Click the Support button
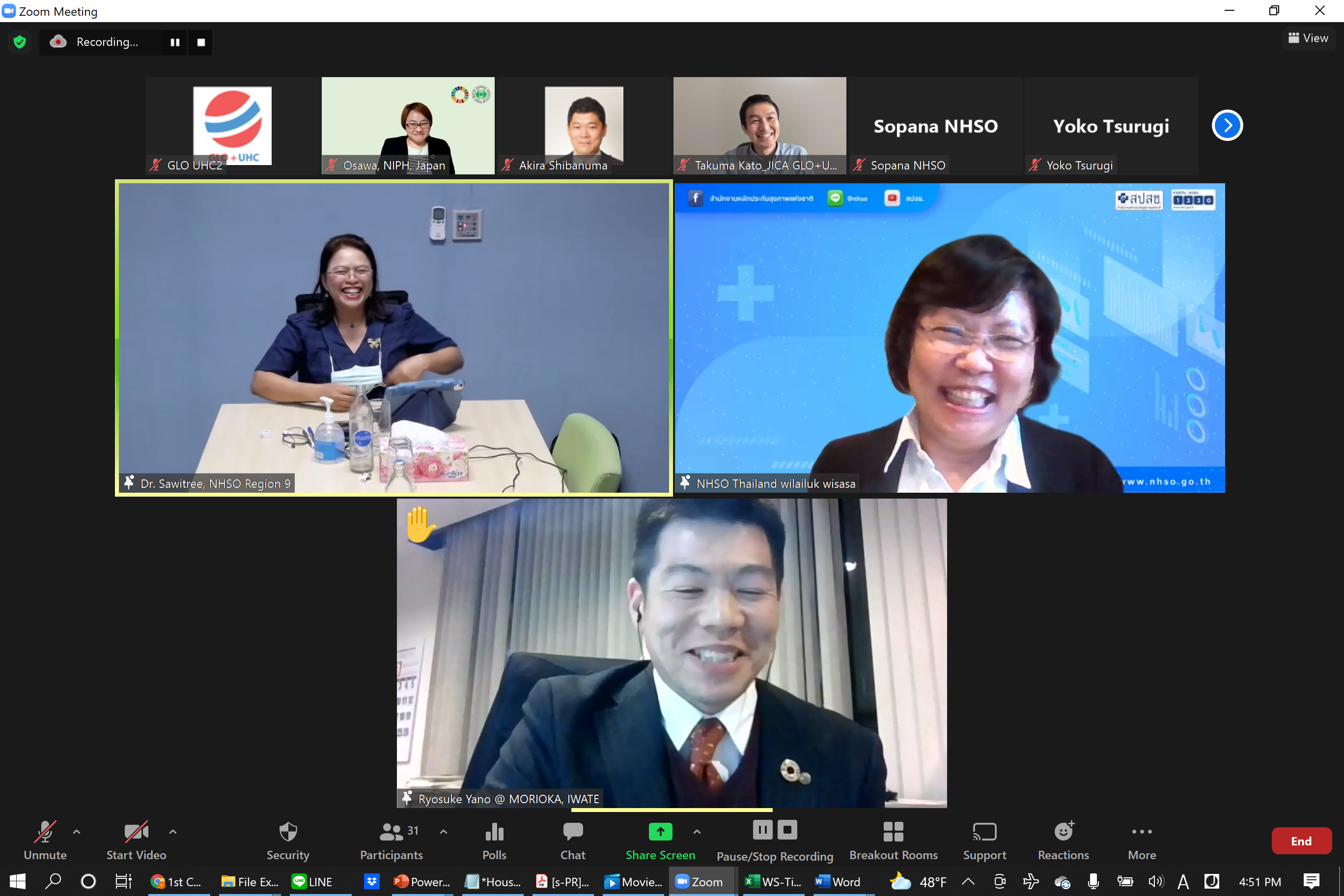The height and width of the screenshot is (896, 1344). [x=984, y=840]
